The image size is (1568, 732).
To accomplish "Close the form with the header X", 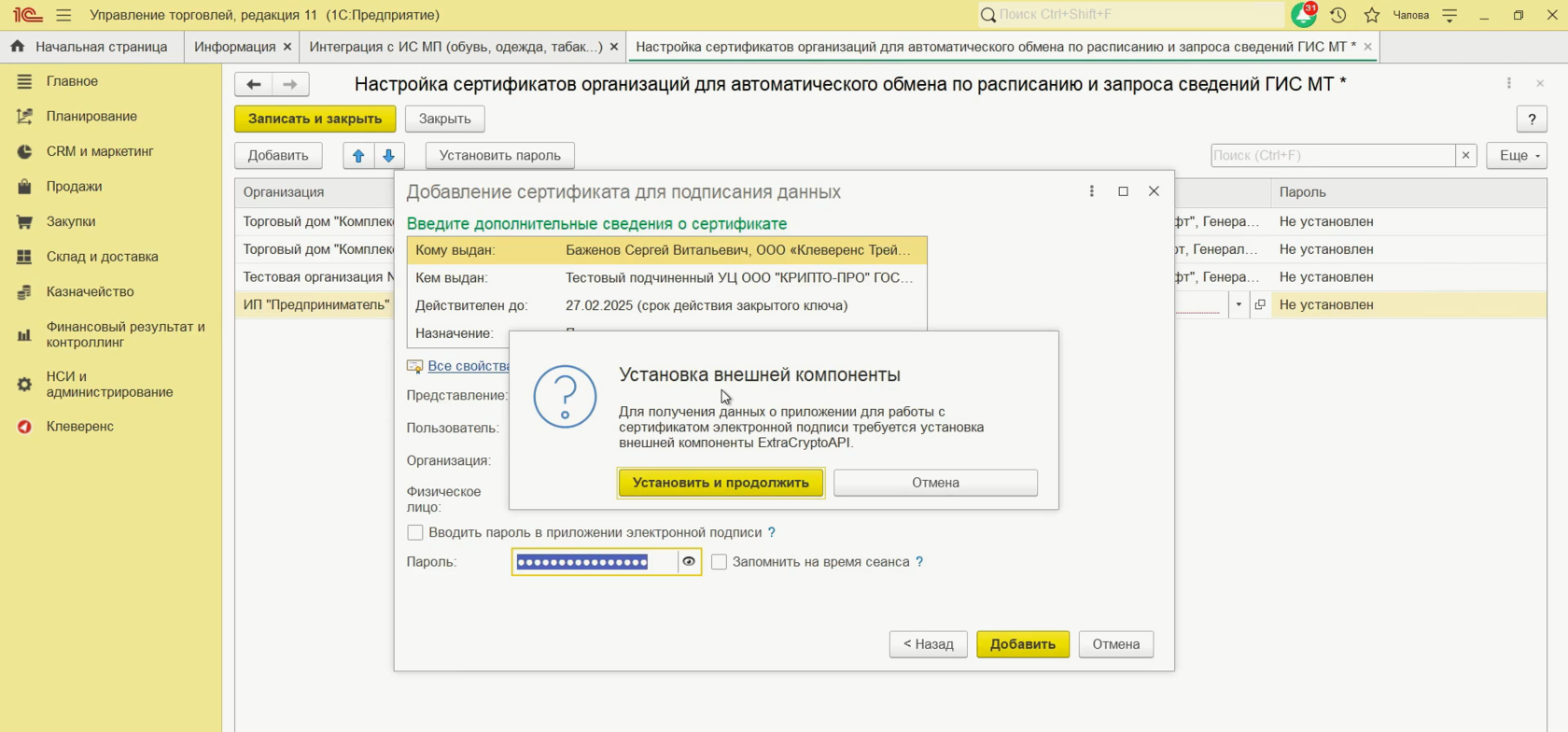I will (1540, 84).
